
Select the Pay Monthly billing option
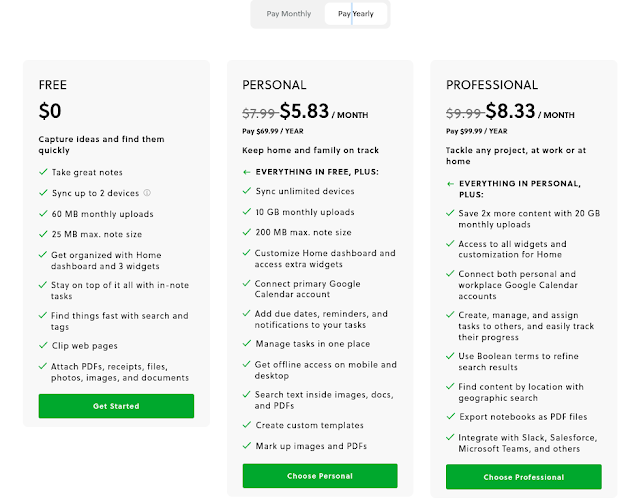click(x=288, y=14)
